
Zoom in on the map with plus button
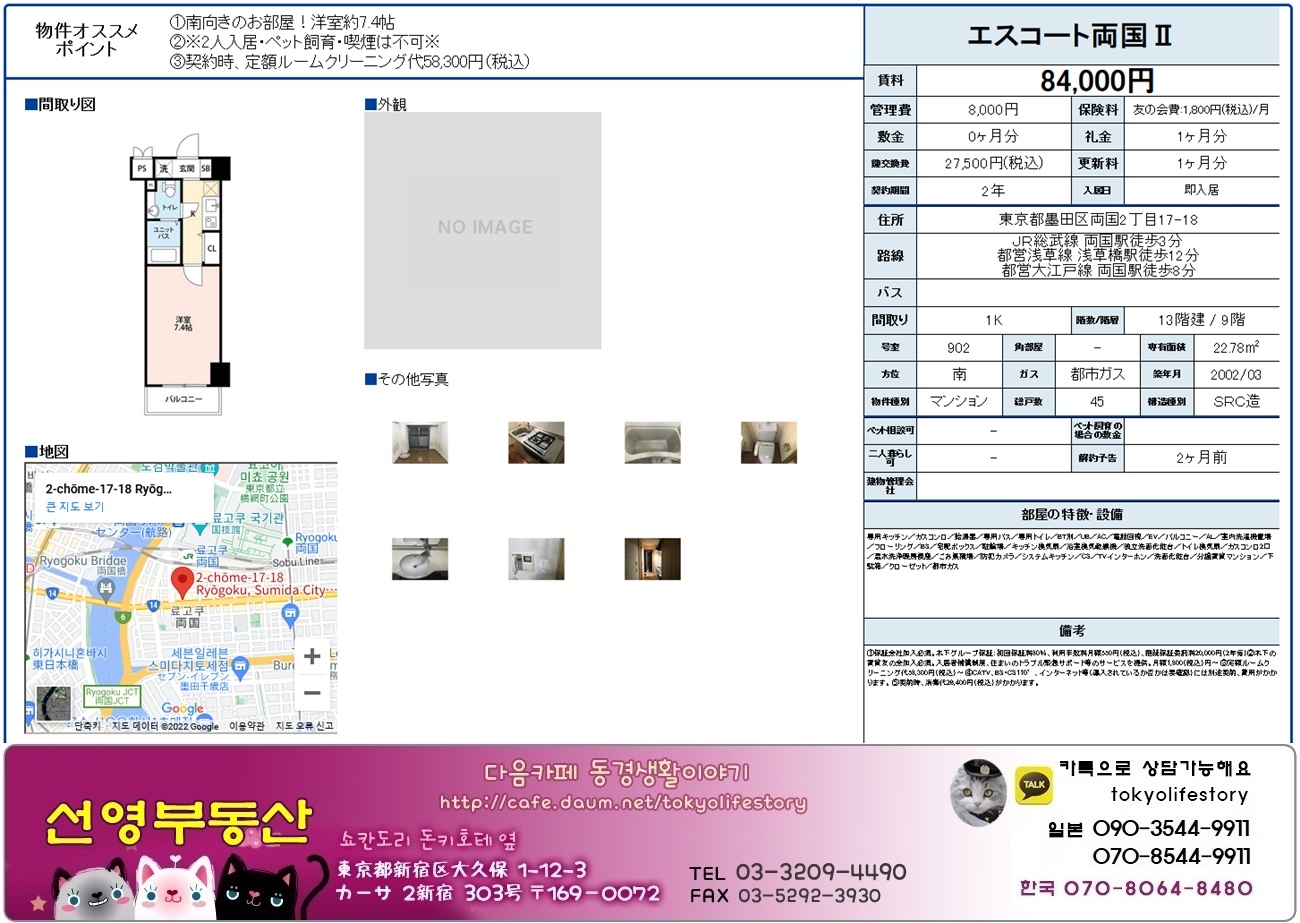(312, 656)
